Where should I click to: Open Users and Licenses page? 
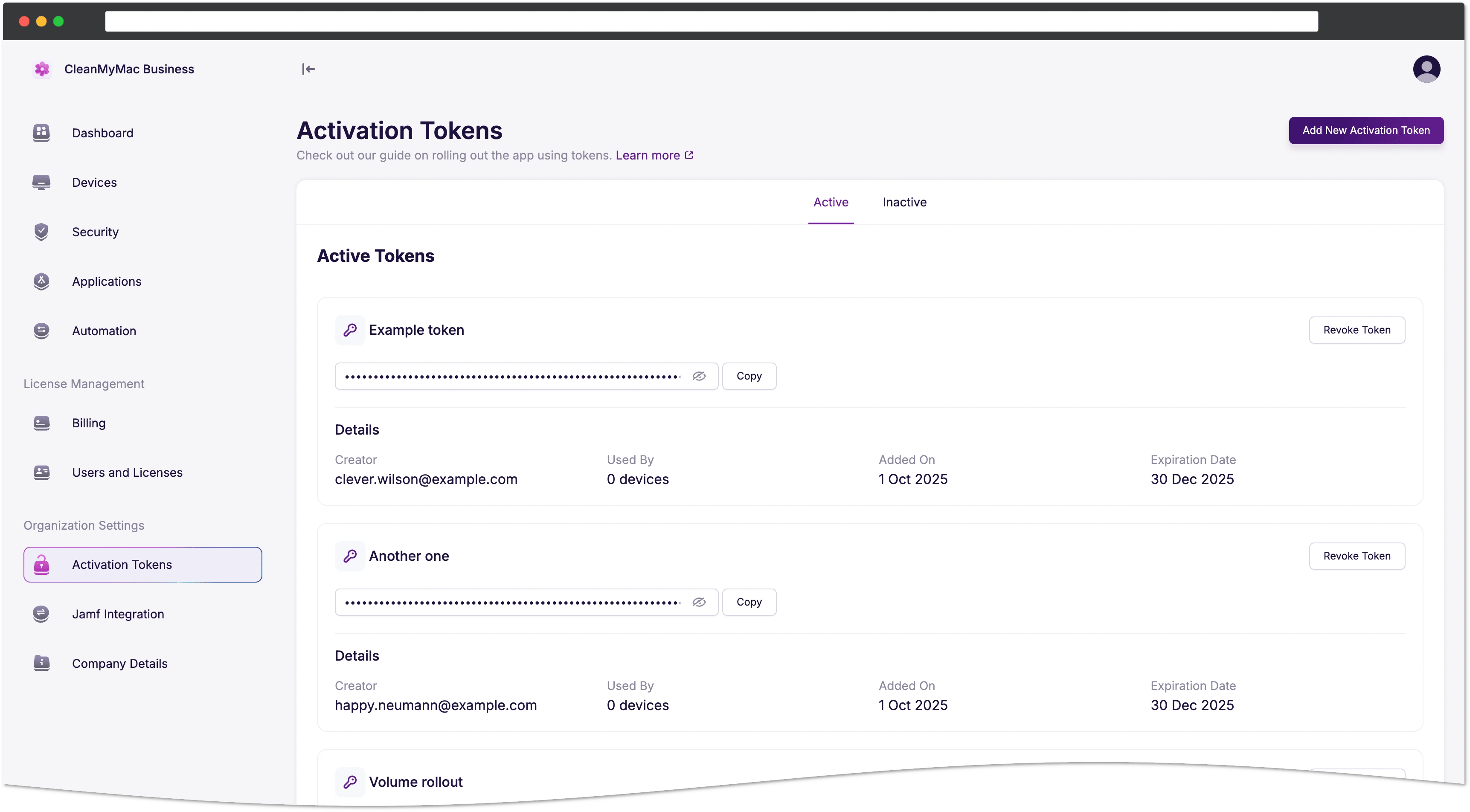coord(127,473)
